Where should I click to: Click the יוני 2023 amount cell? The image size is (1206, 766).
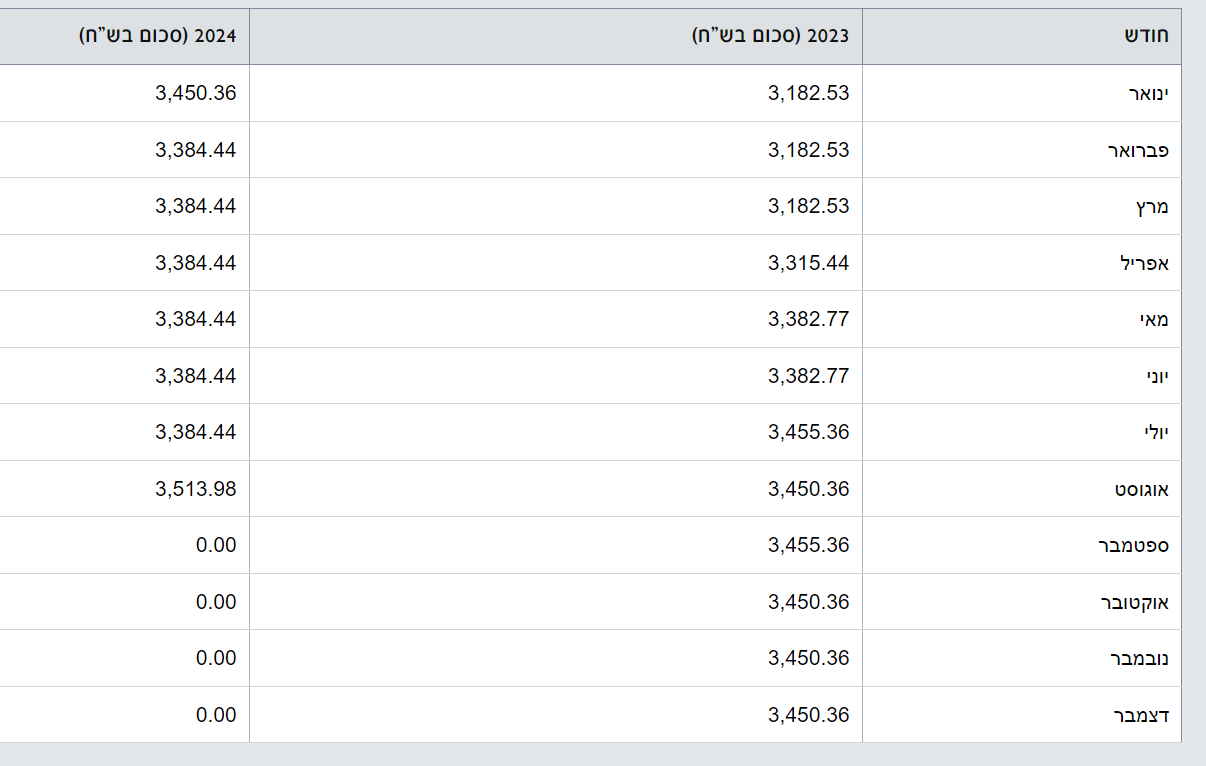(x=808, y=376)
